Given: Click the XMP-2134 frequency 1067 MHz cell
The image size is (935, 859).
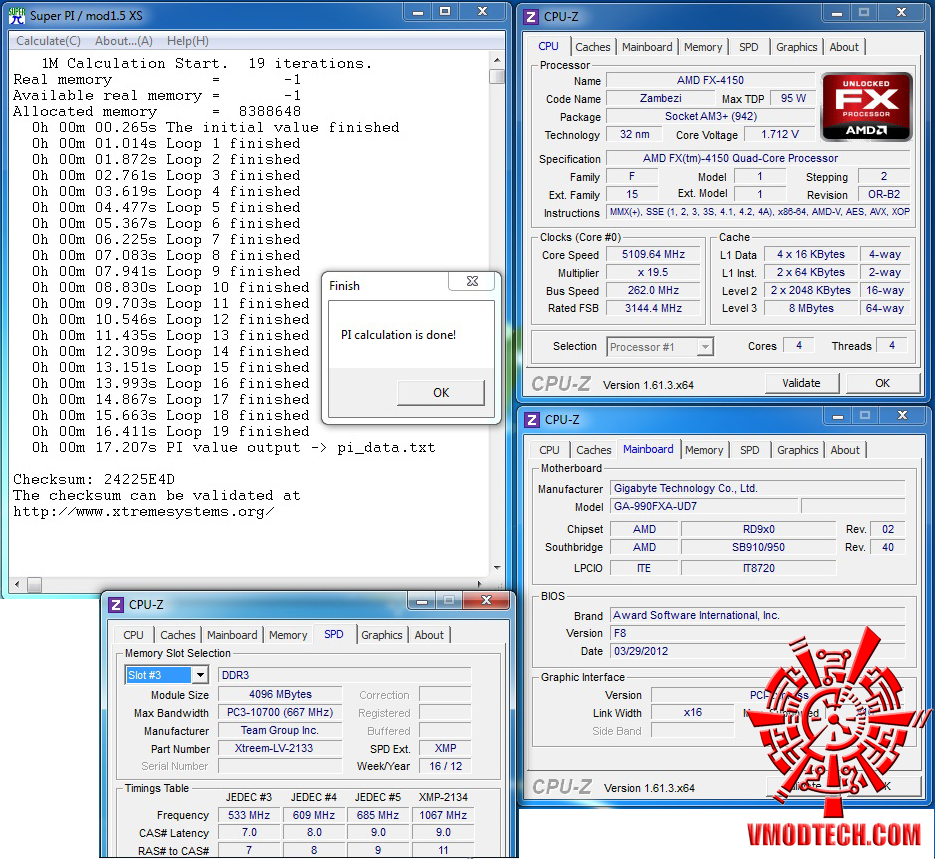Looking at the screenshot, I should (442, 815).
